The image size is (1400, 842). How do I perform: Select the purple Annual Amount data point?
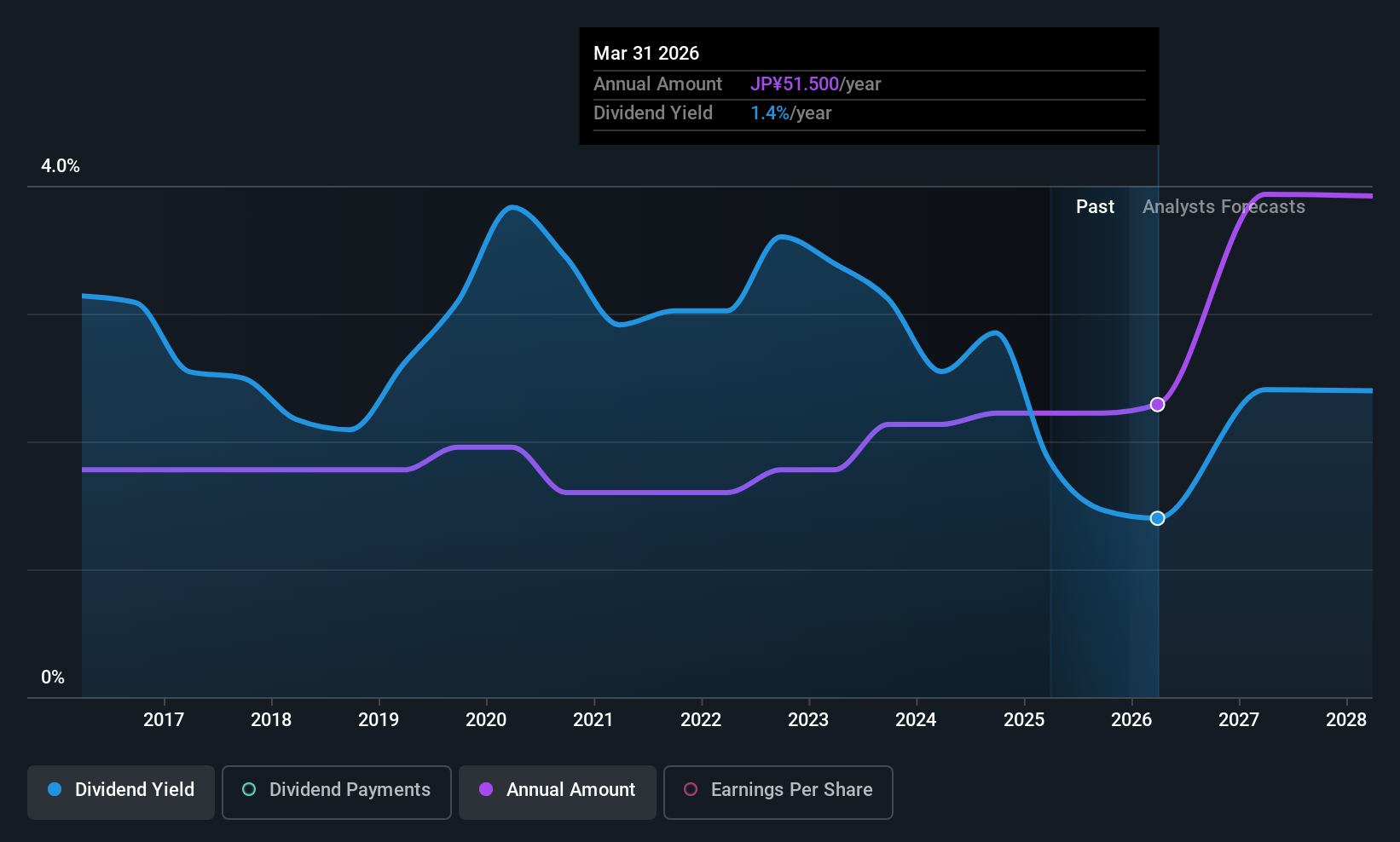(x=1157, y=405)
